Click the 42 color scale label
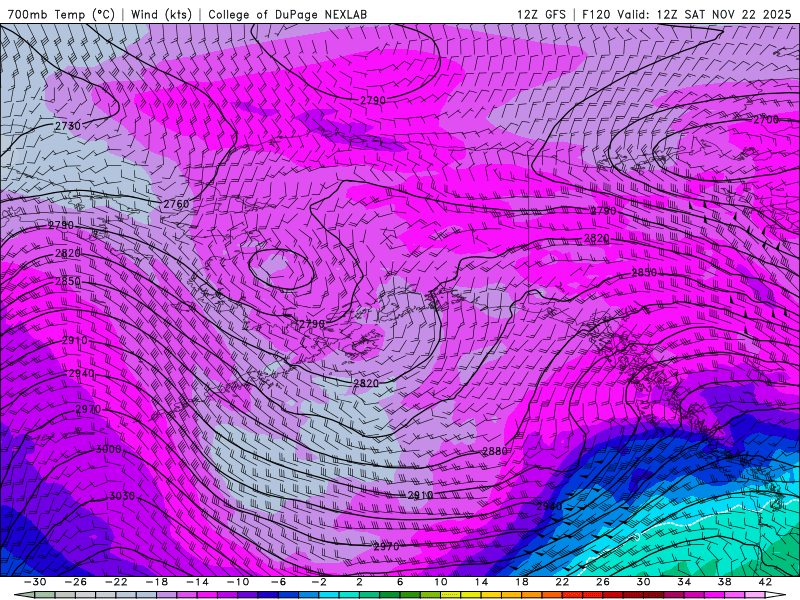This screenshot has width=800, height=600. click(765, 582)
